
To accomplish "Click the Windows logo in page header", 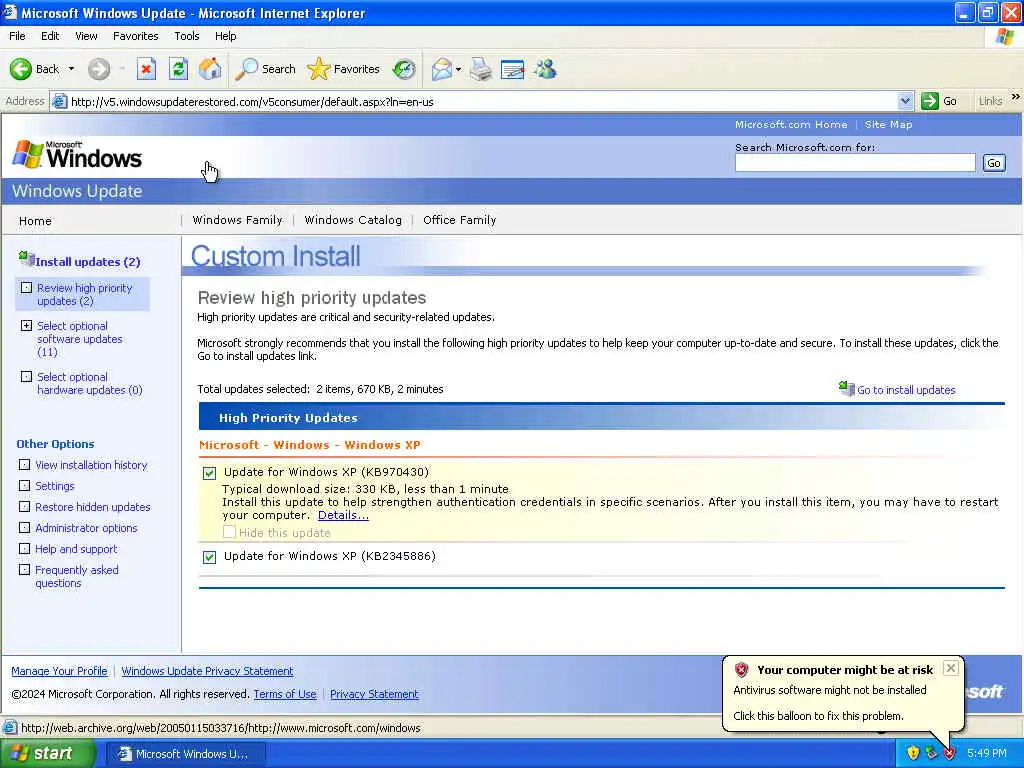I will coord(77,155).
